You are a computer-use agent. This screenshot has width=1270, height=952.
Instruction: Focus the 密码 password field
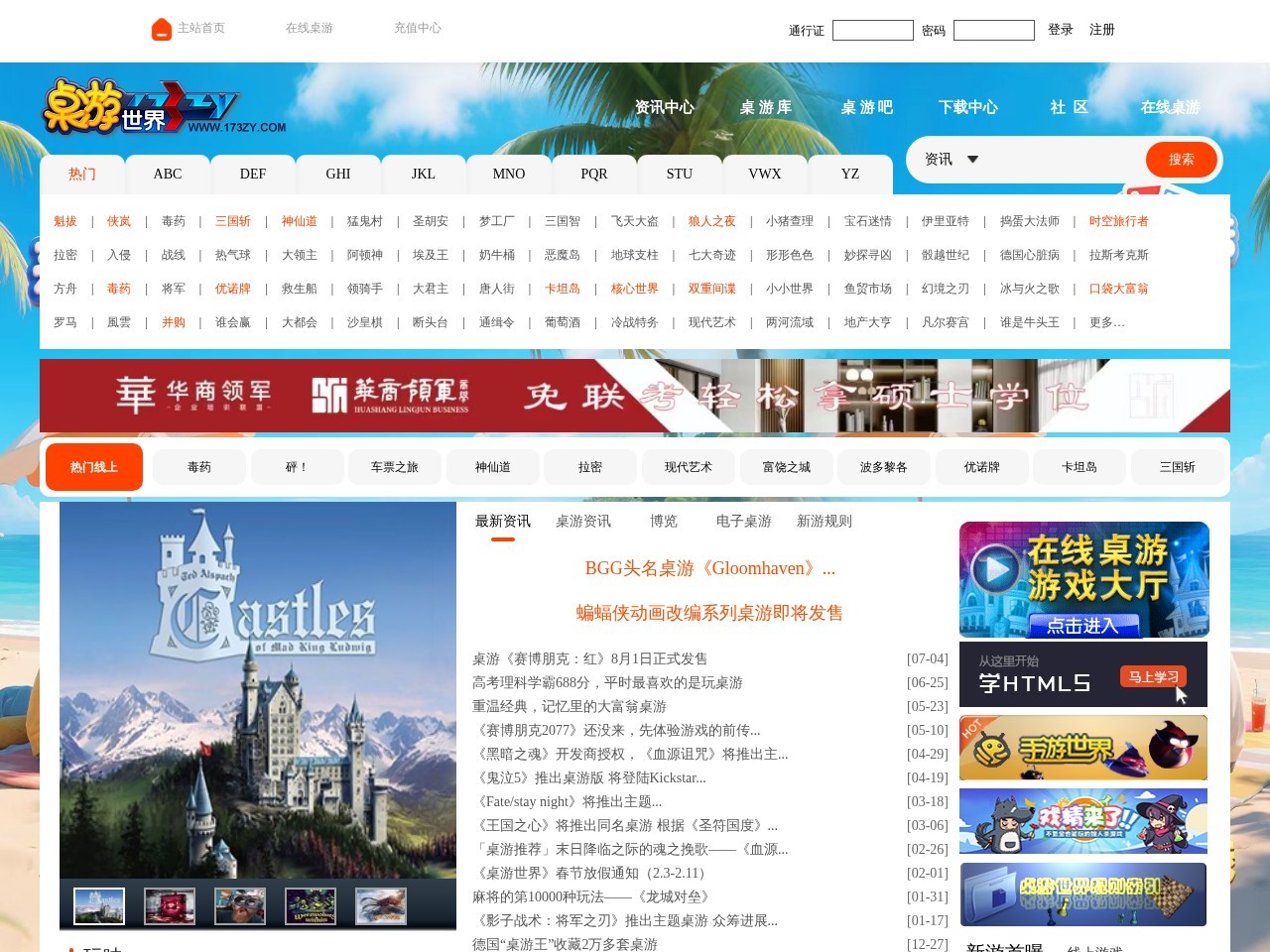click(994, 31)
